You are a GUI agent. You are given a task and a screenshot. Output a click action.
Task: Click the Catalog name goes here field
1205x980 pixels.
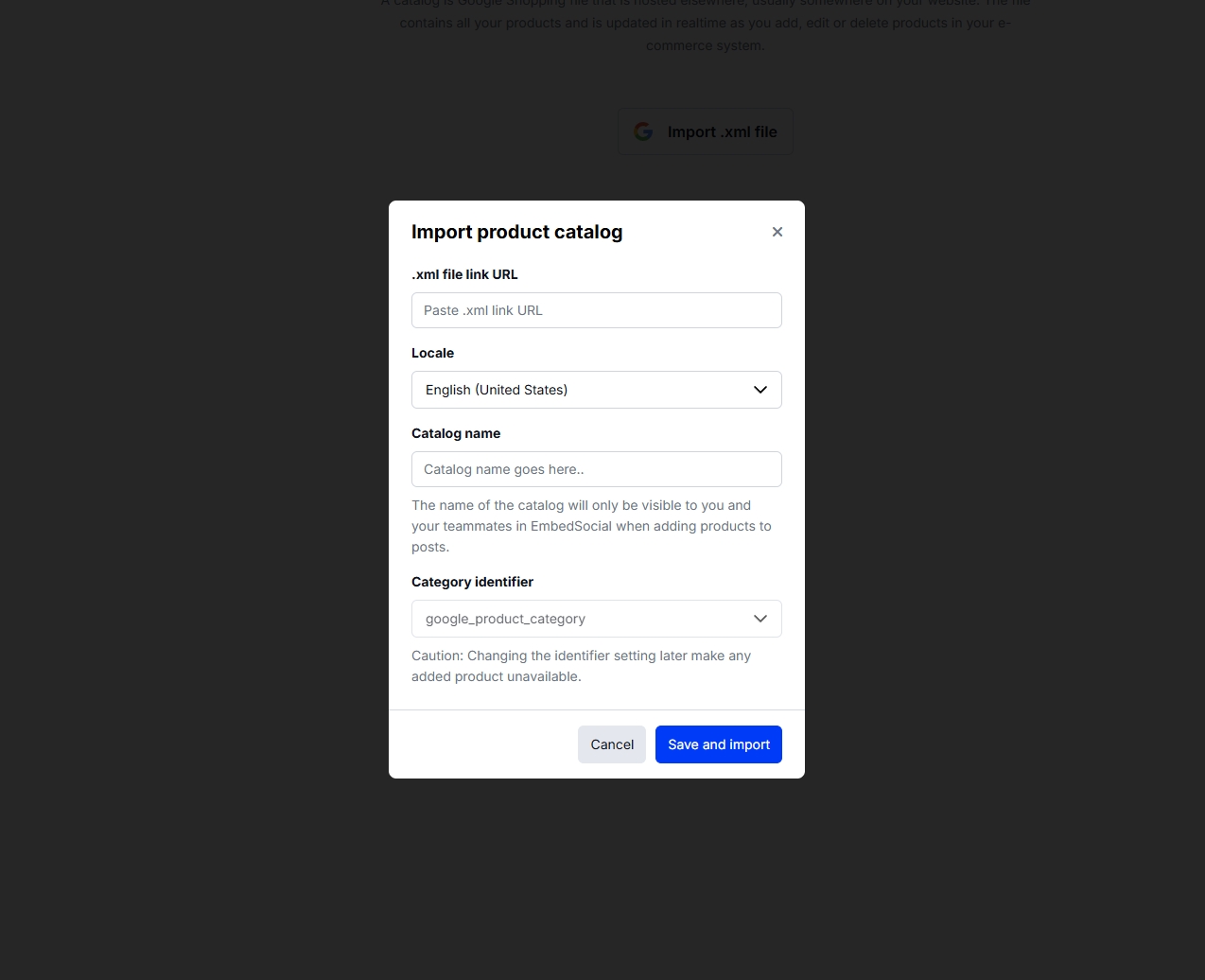tap(596, 469)
